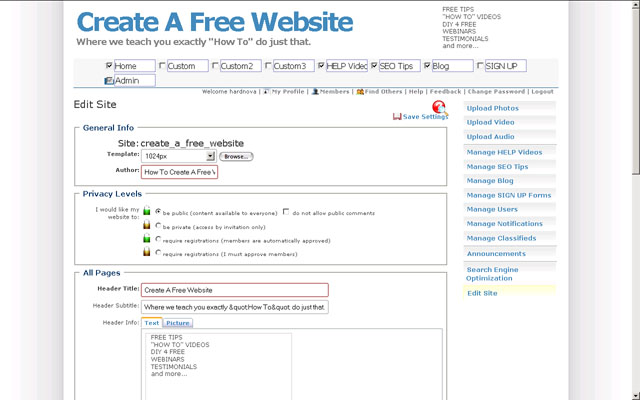
Task: Click the Save Settings floppy disk icon
Action: 397,117
